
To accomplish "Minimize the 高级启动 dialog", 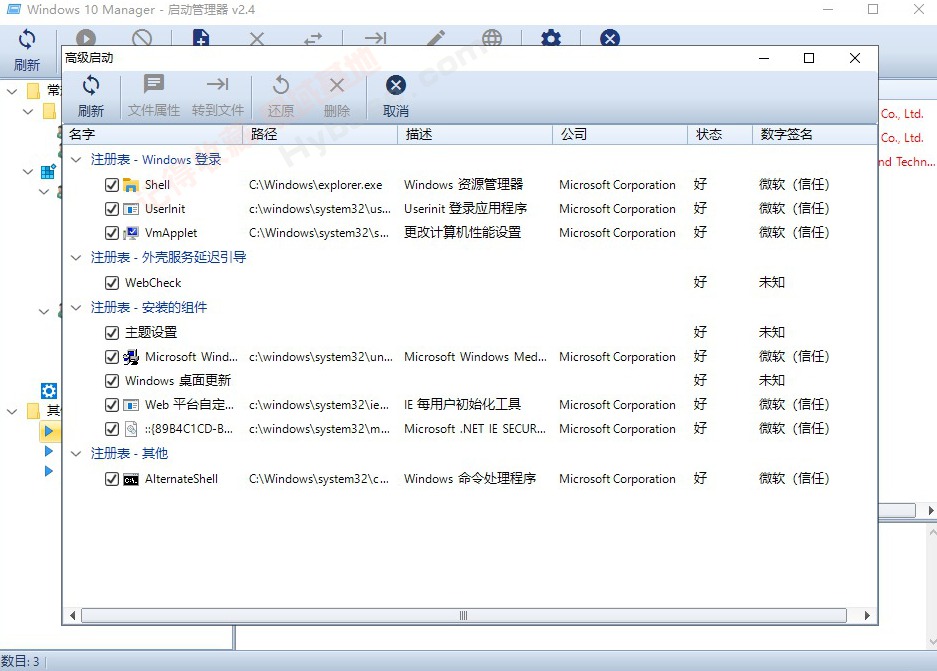I will tap(764, 58).
